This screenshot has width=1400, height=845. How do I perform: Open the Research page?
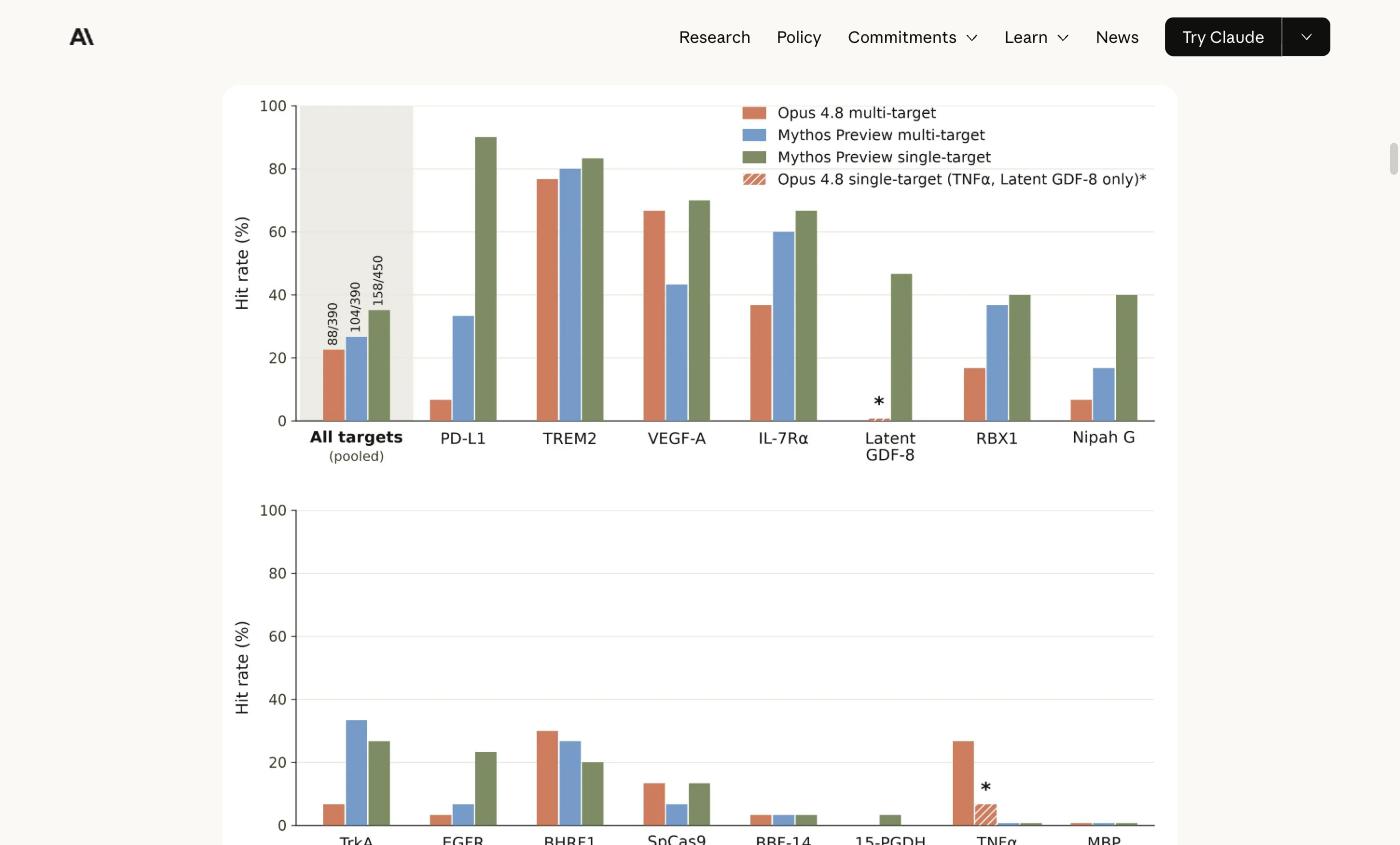pos(714,37)
